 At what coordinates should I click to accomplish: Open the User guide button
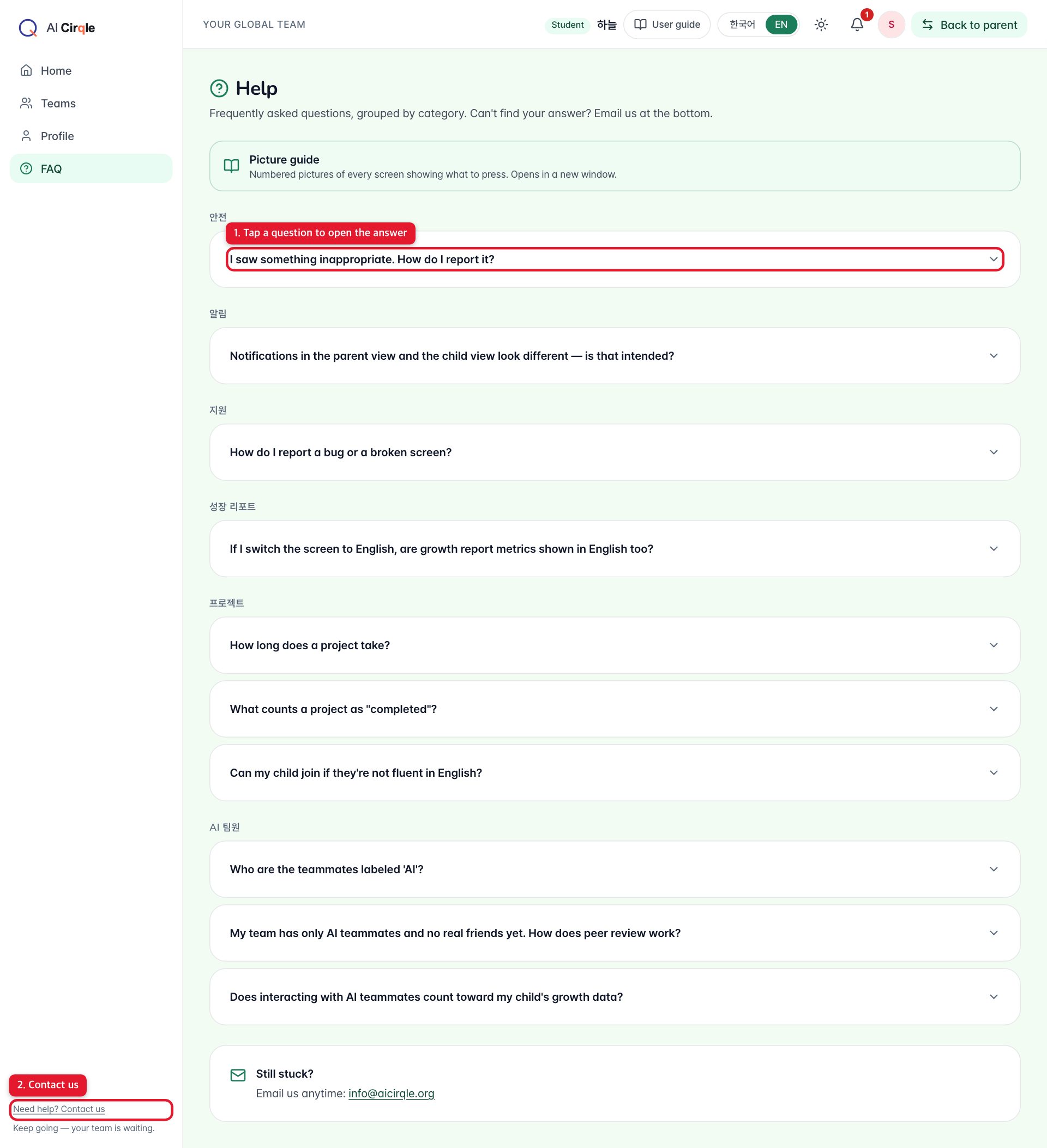[666, 25]
